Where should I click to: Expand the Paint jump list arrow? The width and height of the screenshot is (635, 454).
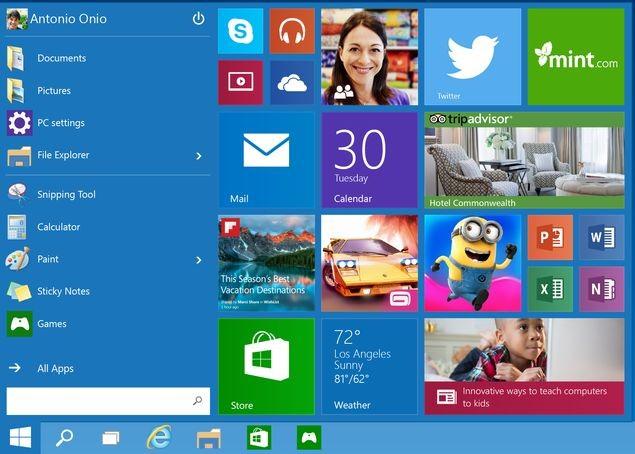[x=198, y=260]
